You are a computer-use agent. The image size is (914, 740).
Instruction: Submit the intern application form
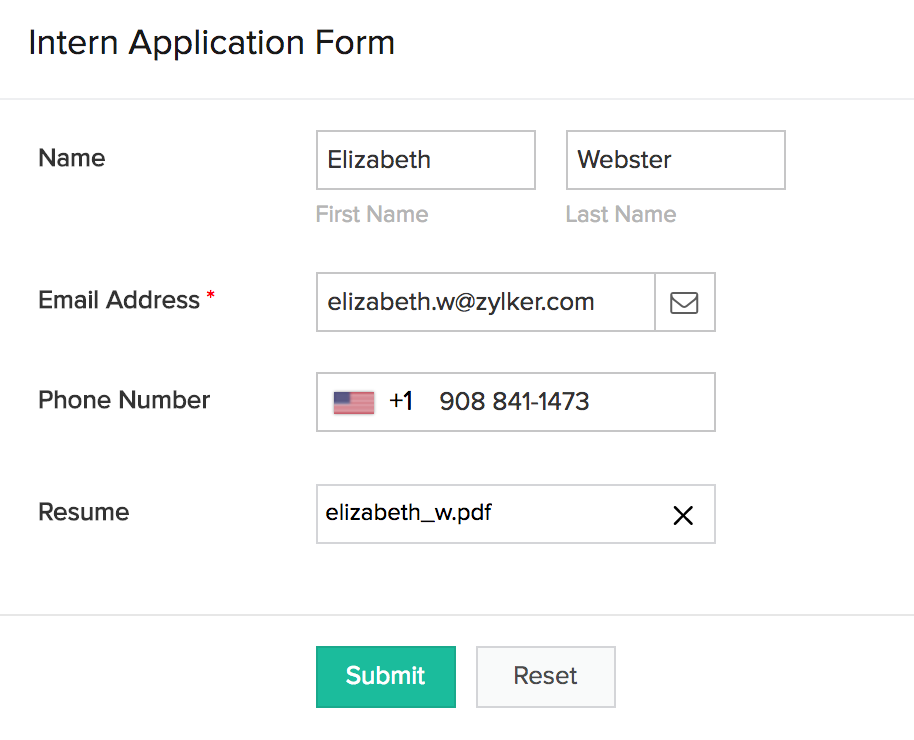click(385, 676)
